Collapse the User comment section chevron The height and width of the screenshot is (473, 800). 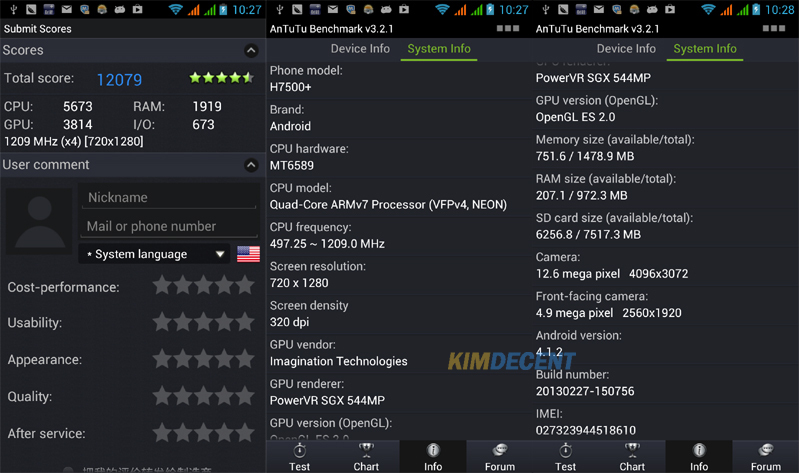tap(251, 165)
